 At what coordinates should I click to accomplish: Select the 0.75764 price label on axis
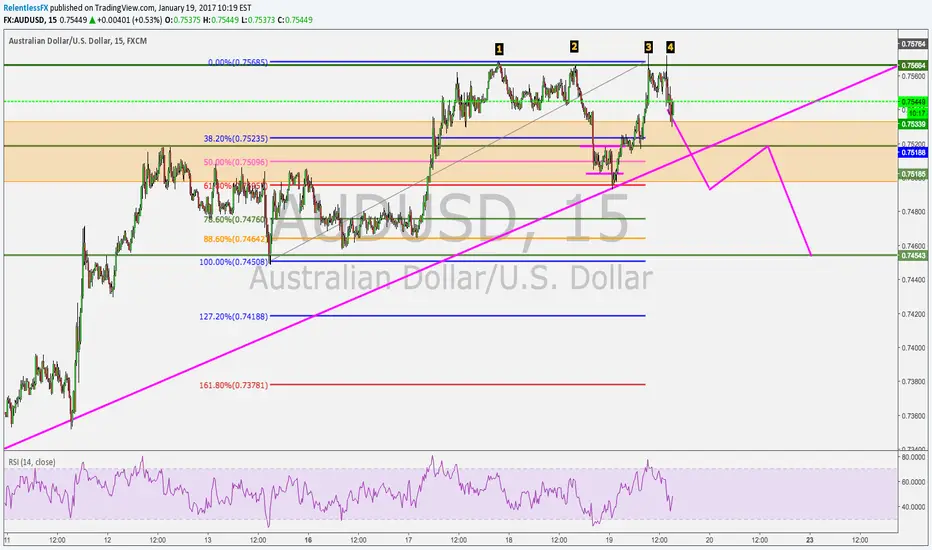point(913,44)
